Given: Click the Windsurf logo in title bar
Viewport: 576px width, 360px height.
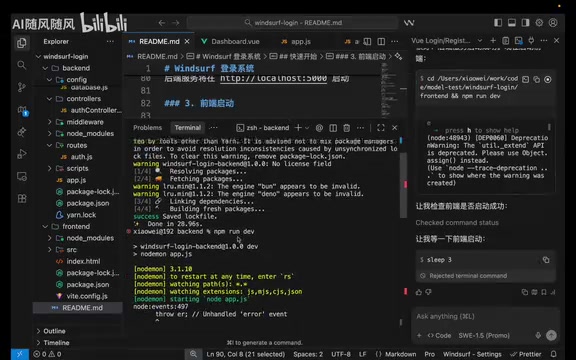Looking at the screenshot, I should (x=409, y=23).
